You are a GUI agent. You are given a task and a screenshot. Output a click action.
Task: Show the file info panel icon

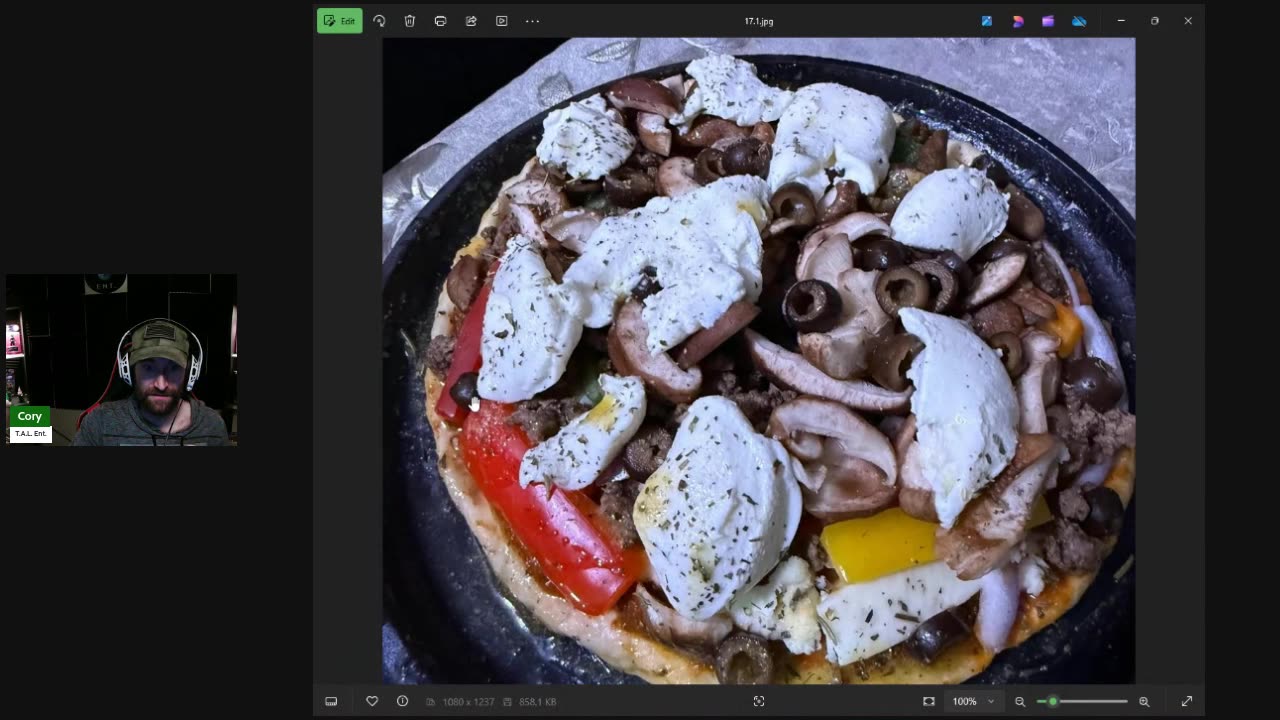pos(402,702)
